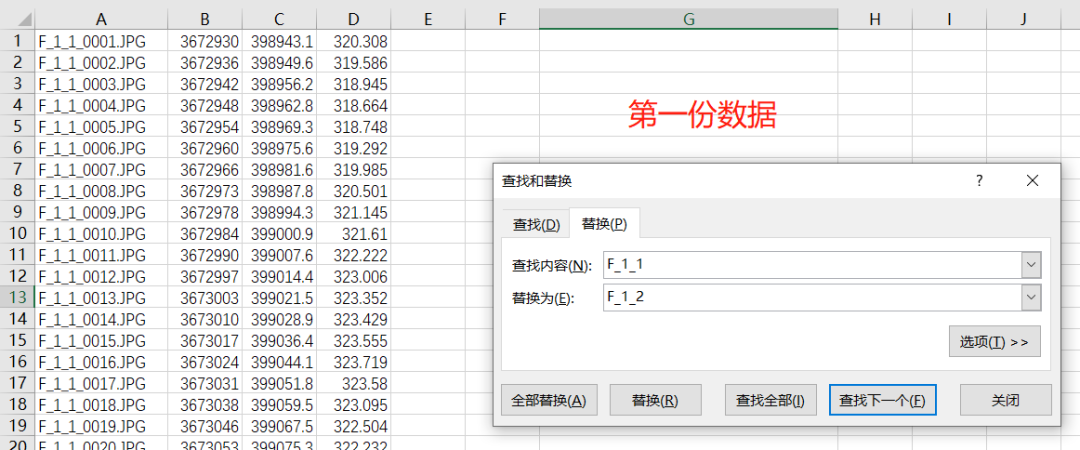Viewport: 1080px width, 450px height.
Task: Click the help question mark in dialog
Action: pos(979,181)
